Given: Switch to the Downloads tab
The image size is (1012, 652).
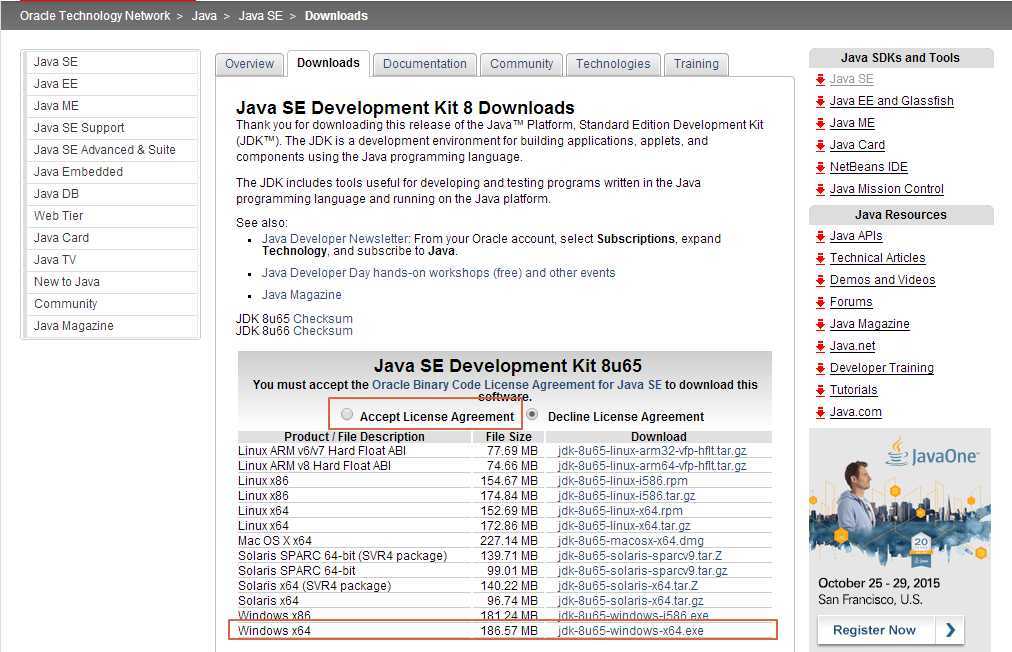Looking at the screenshot, I should click(x=328, y=63).
